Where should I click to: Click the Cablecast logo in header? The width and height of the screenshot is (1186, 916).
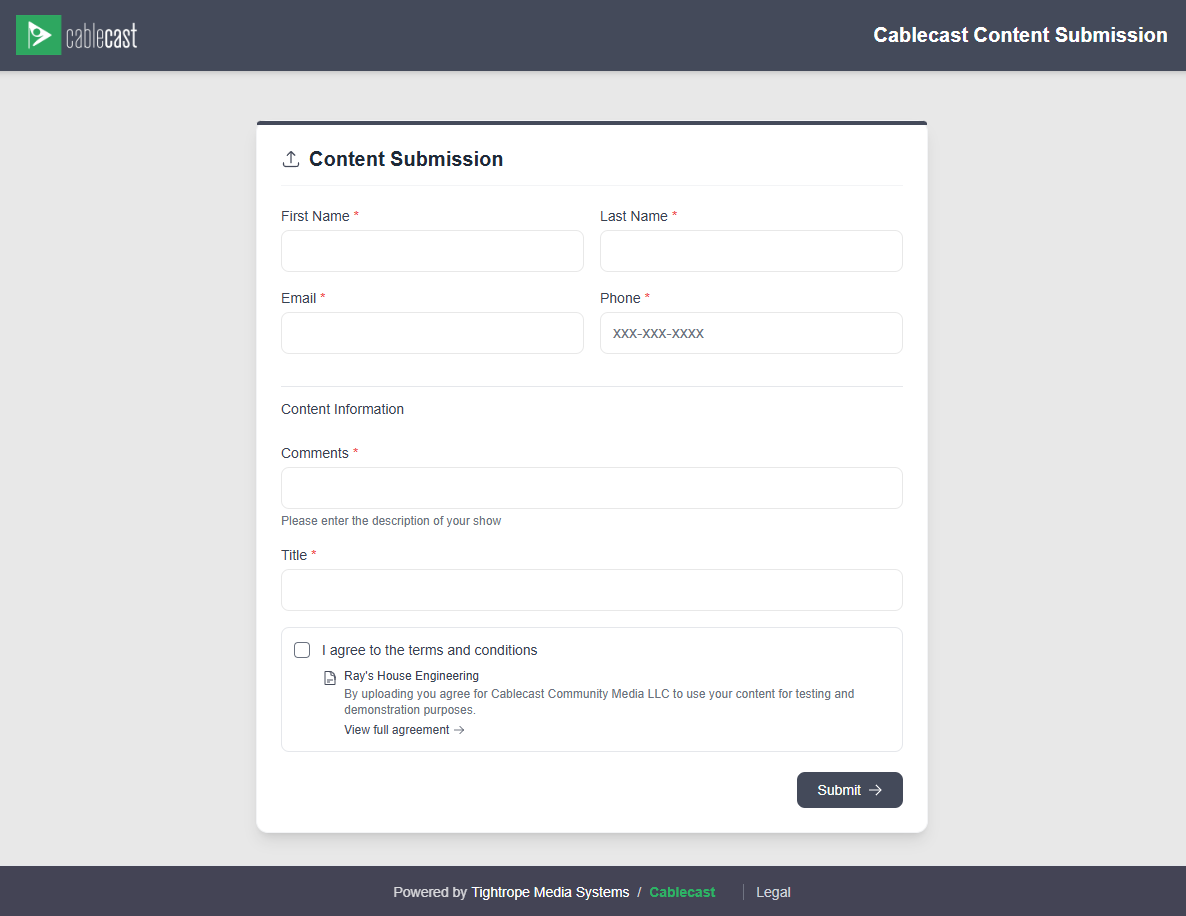pos(76,35)
